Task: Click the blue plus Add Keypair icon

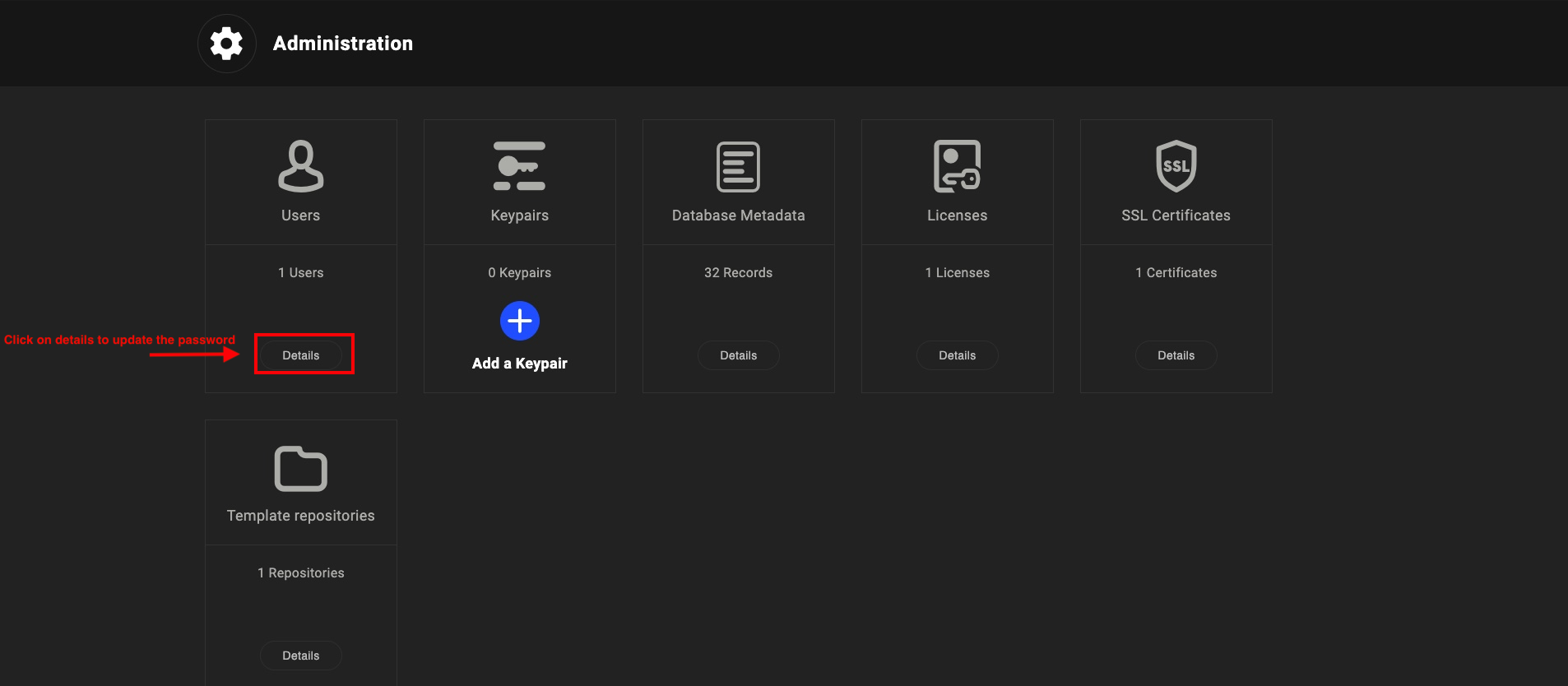Action: click(520, 321)
